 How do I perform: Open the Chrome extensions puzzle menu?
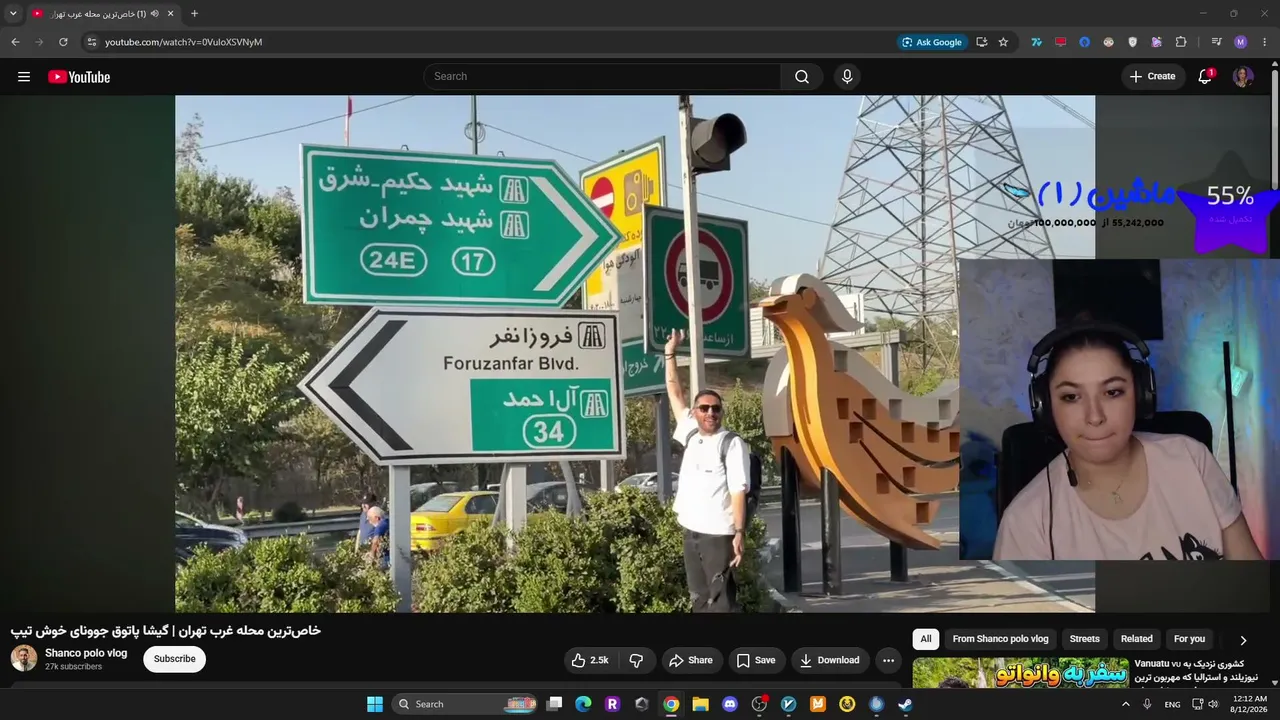point(1181,42)
